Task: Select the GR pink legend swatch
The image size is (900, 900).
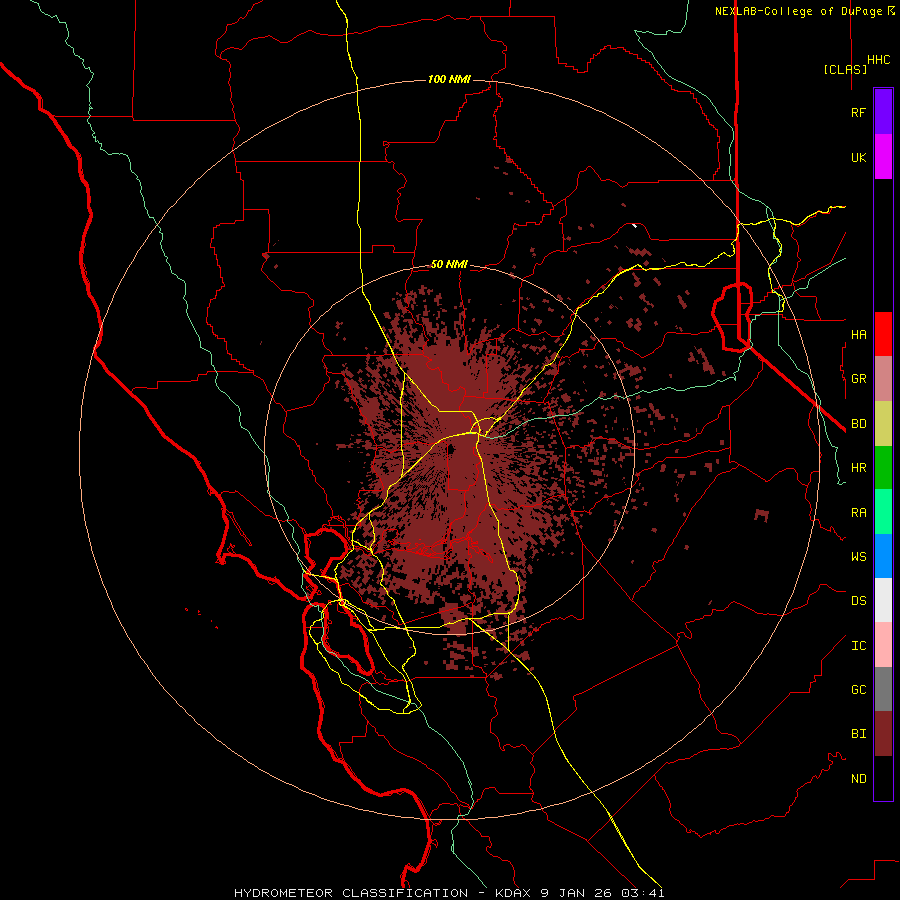Action: click(x=883, y=379)
